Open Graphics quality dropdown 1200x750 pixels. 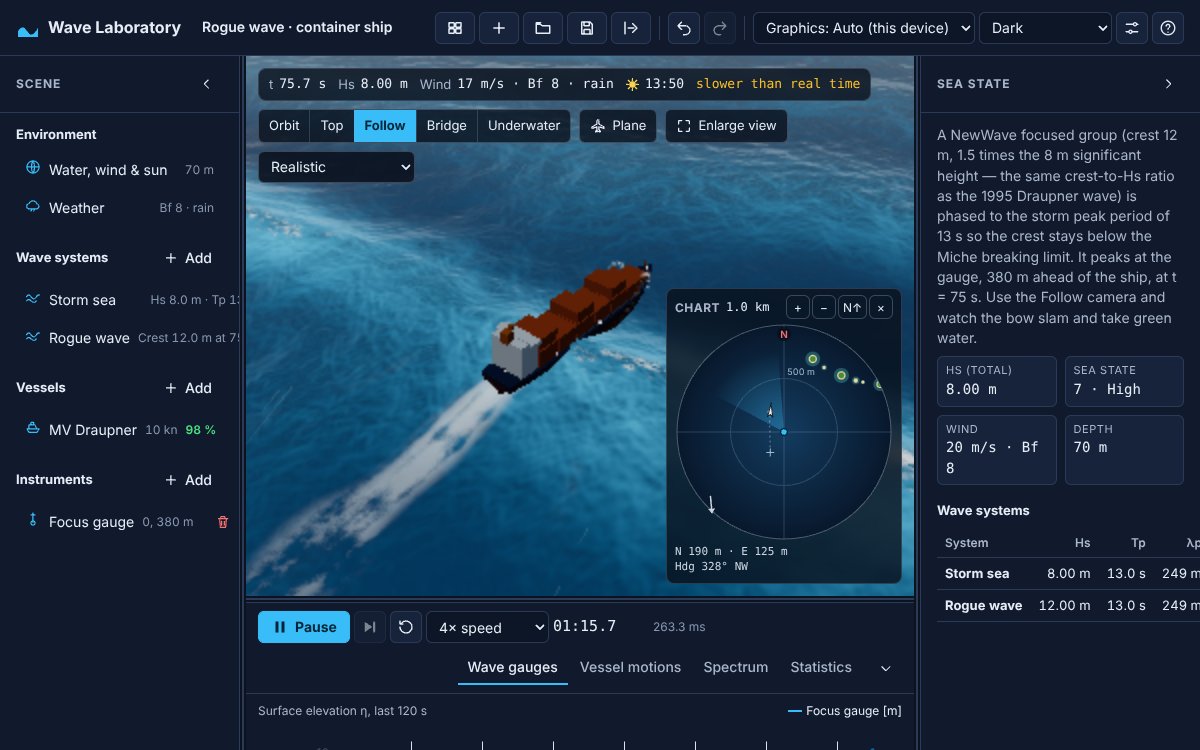(864, 28)
